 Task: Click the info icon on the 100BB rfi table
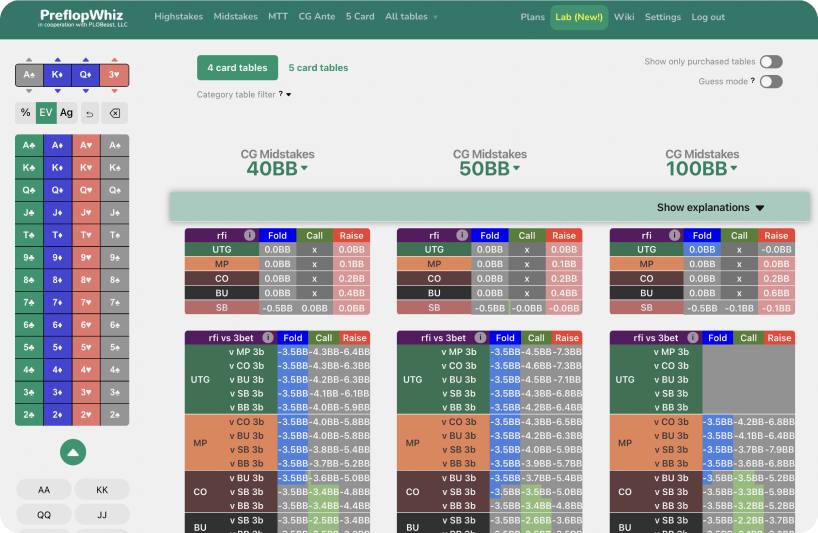[675, 236]
